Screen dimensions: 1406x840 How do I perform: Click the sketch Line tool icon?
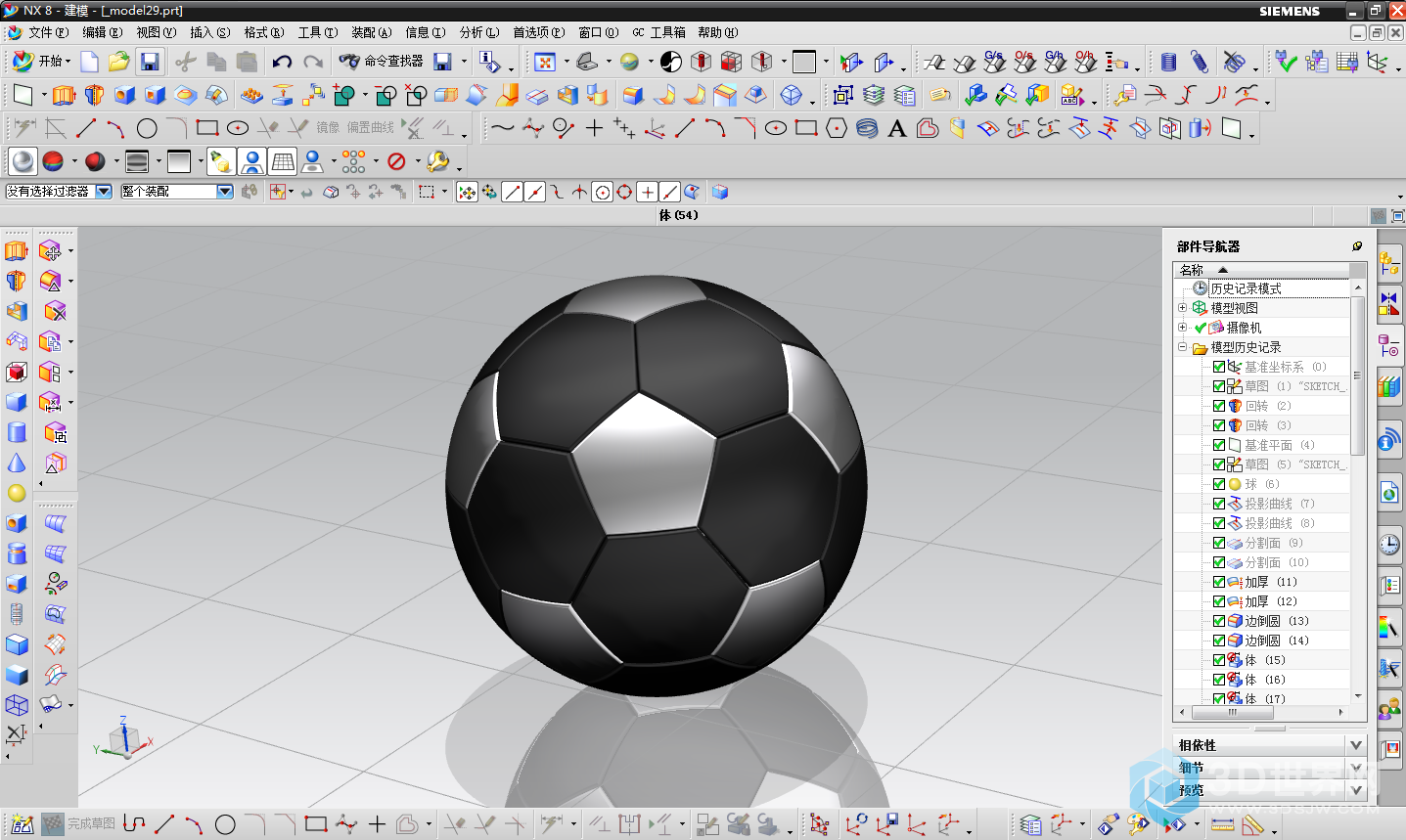[x=86, y=128]
